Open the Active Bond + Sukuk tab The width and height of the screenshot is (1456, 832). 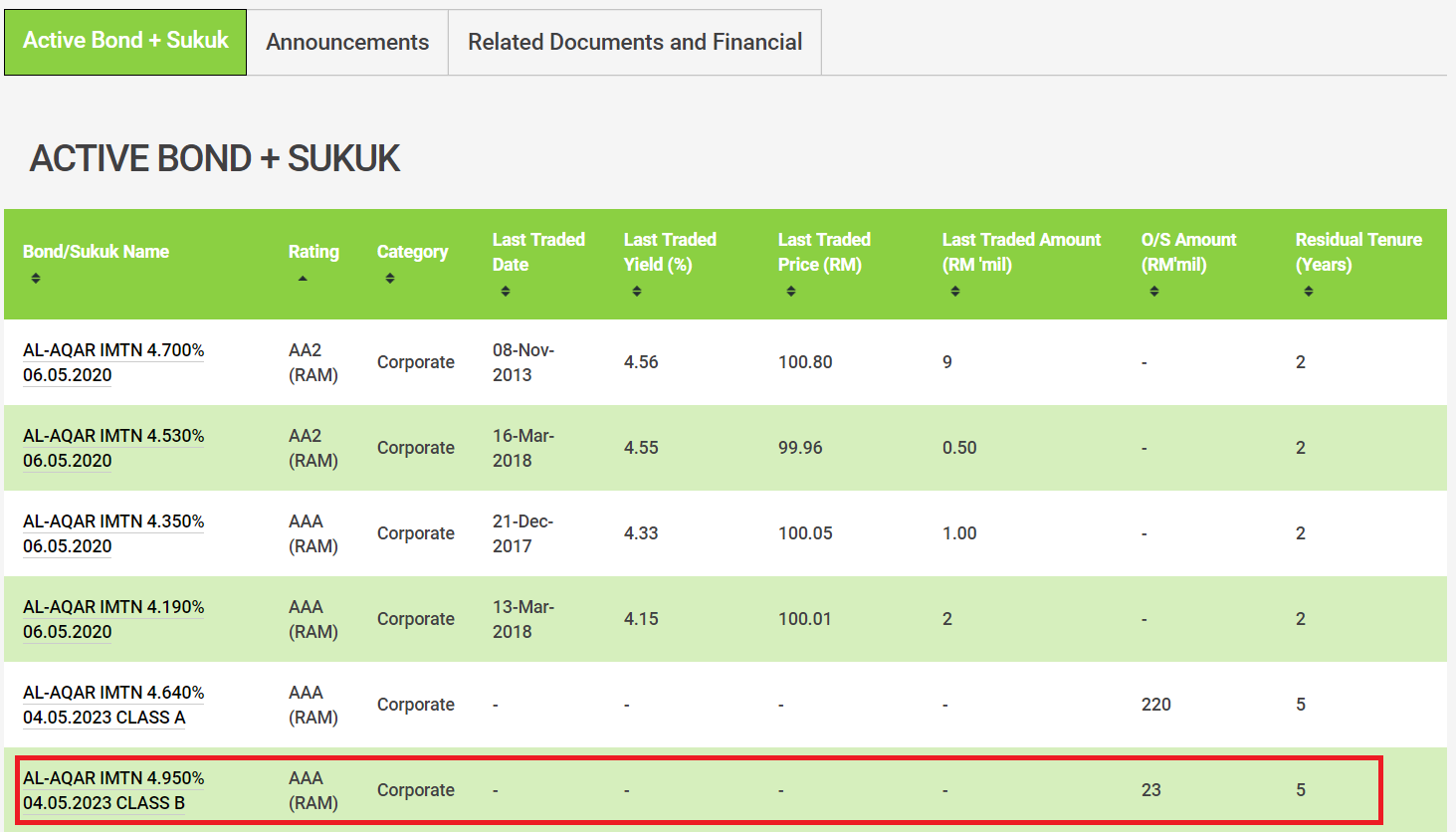click(125, 42)
